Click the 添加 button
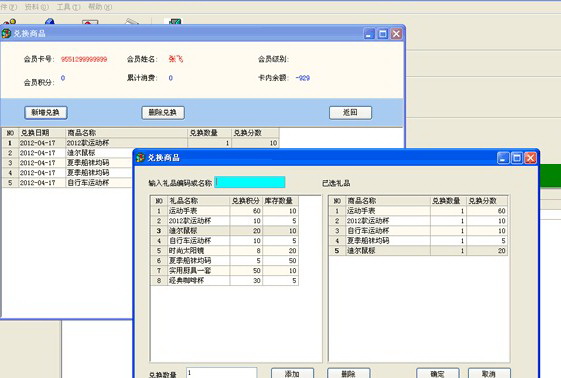This screenshot has height=378, width=561. coord(292,373)
